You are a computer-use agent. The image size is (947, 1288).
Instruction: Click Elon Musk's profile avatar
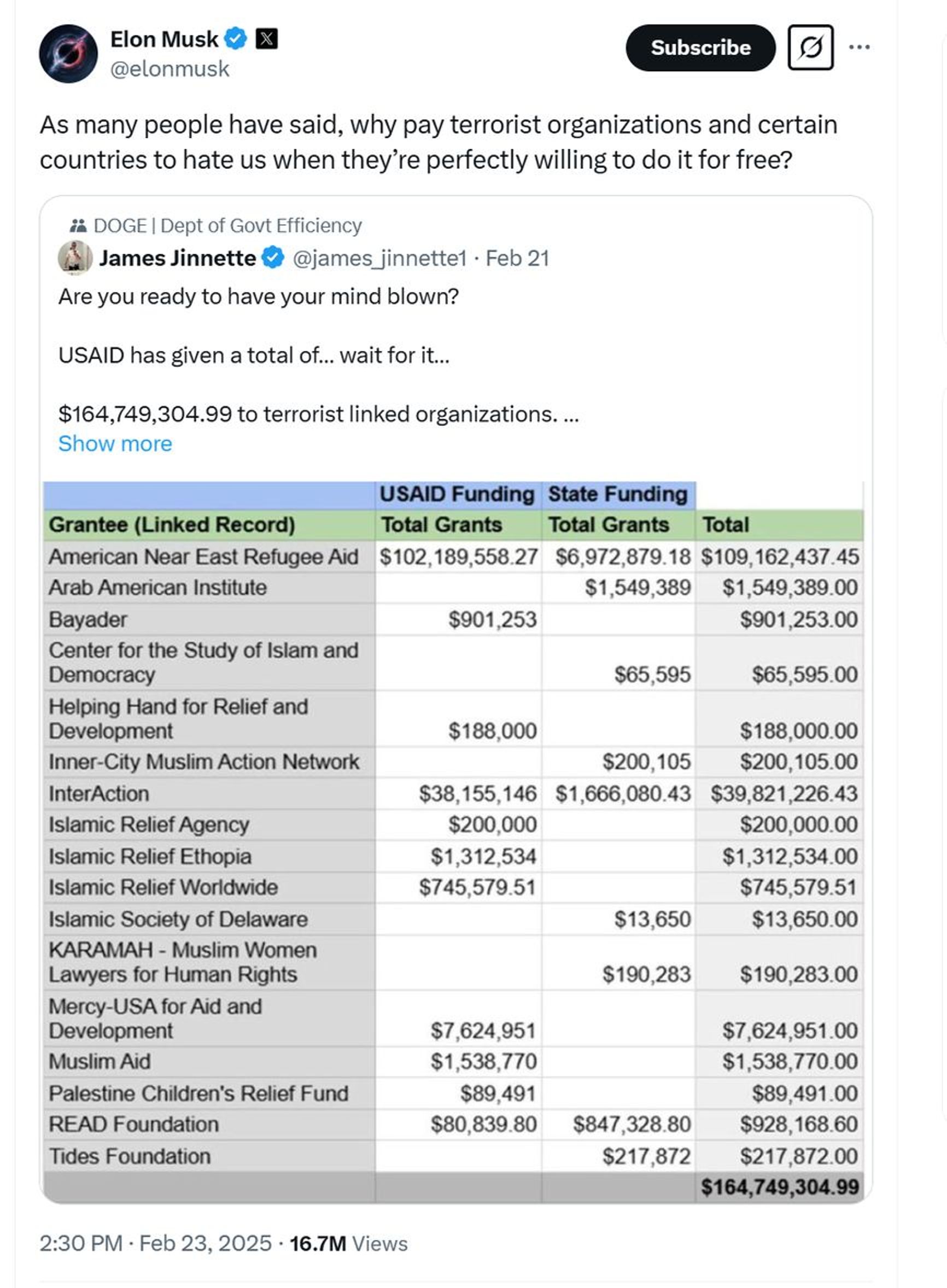click(x=68, y=54)
